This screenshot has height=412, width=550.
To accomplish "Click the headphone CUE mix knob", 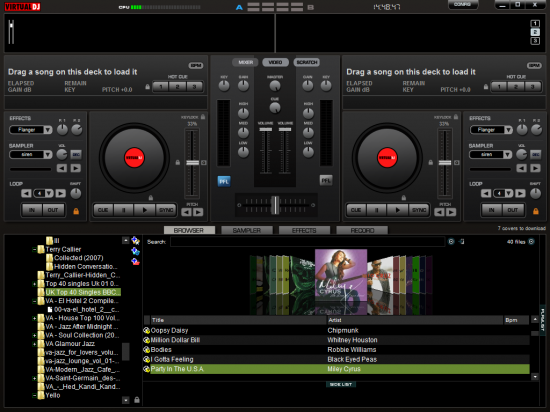I will point(275,108).
